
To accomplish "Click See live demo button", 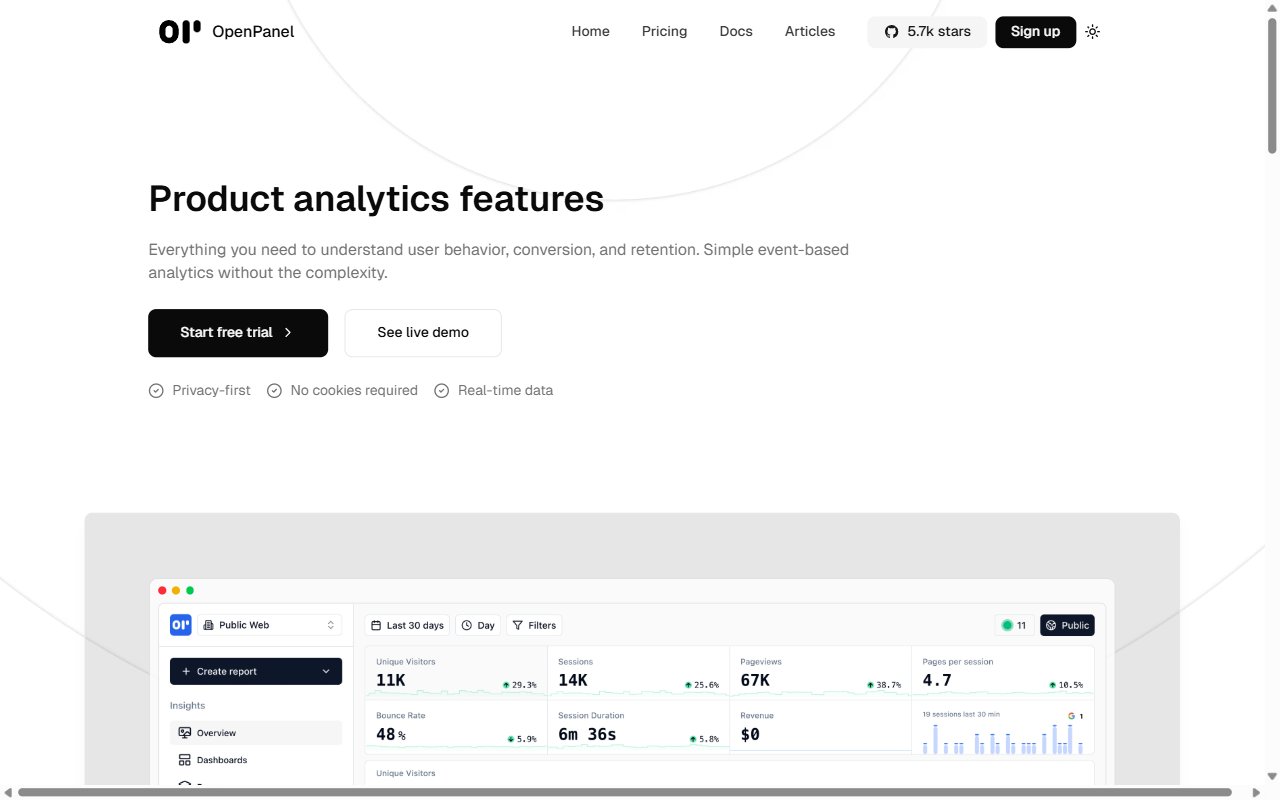I will point(423,333).
